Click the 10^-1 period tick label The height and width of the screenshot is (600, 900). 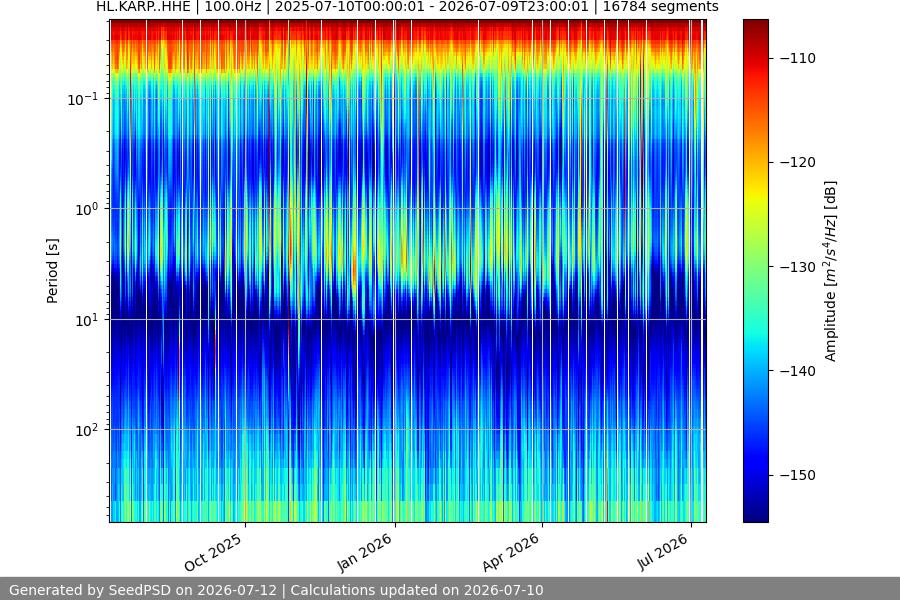click(82, 99)
